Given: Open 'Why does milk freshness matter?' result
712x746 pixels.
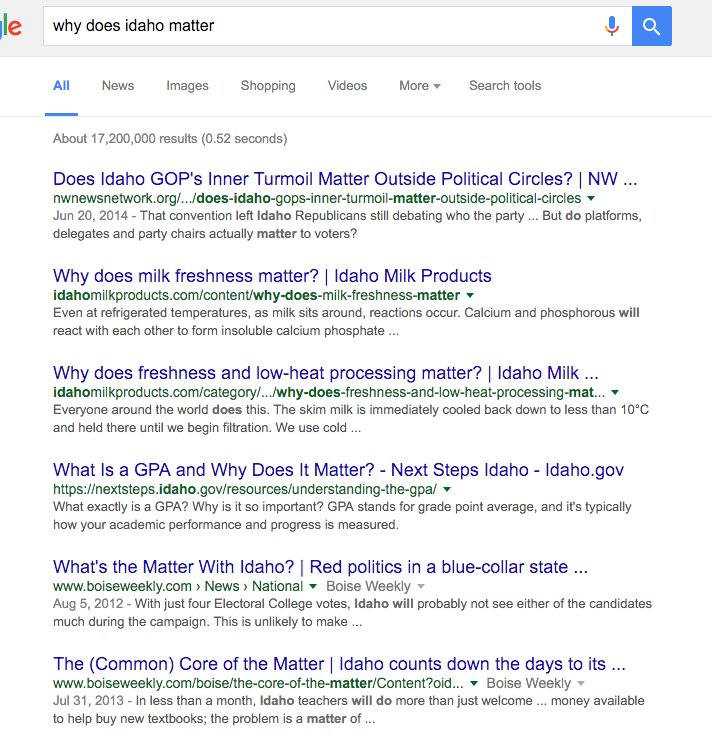Looking at the screenshot, I should coord(272,276).
